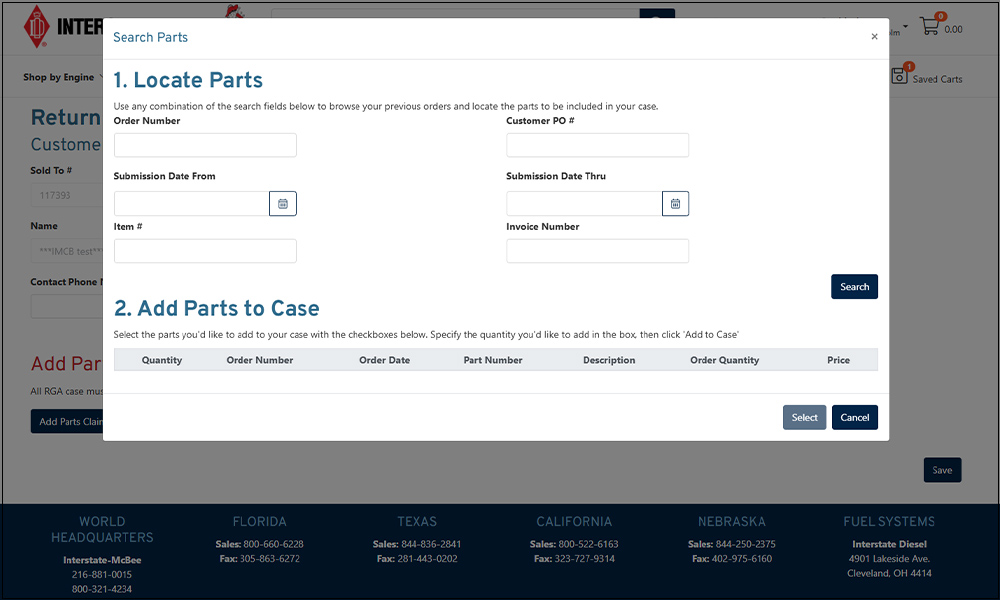Click Nebraska fax number 402-975-6160
1000x600 pixels.
tap(742, 559)
